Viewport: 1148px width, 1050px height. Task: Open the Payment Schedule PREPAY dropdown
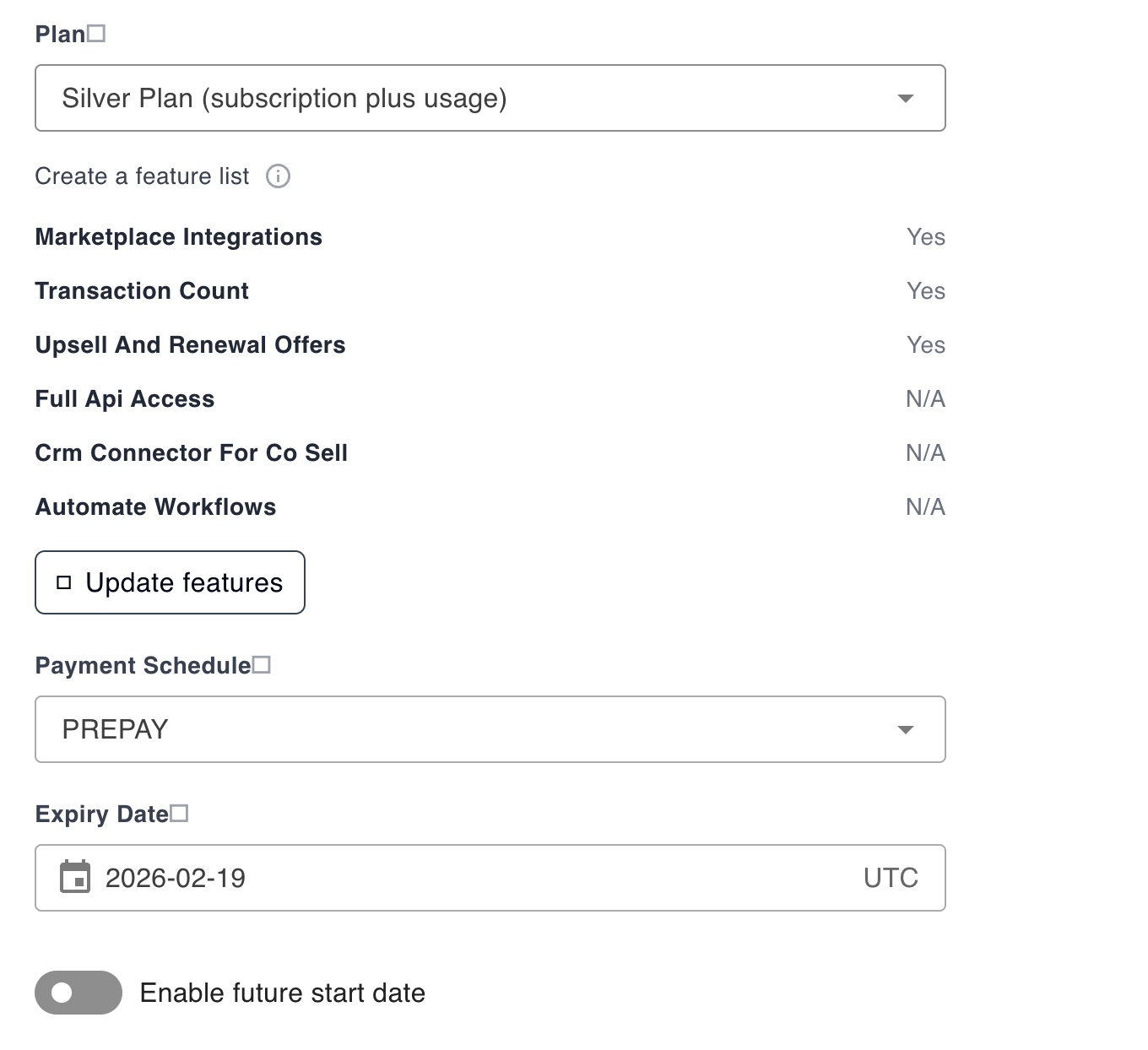490,729
